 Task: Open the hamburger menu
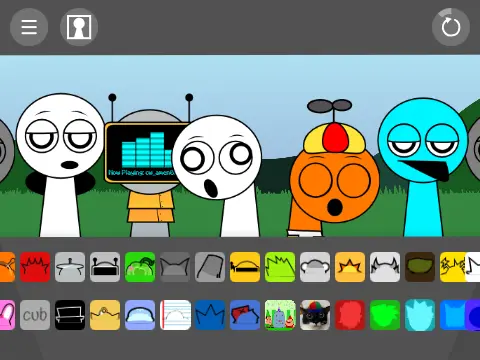pos(29,27)
